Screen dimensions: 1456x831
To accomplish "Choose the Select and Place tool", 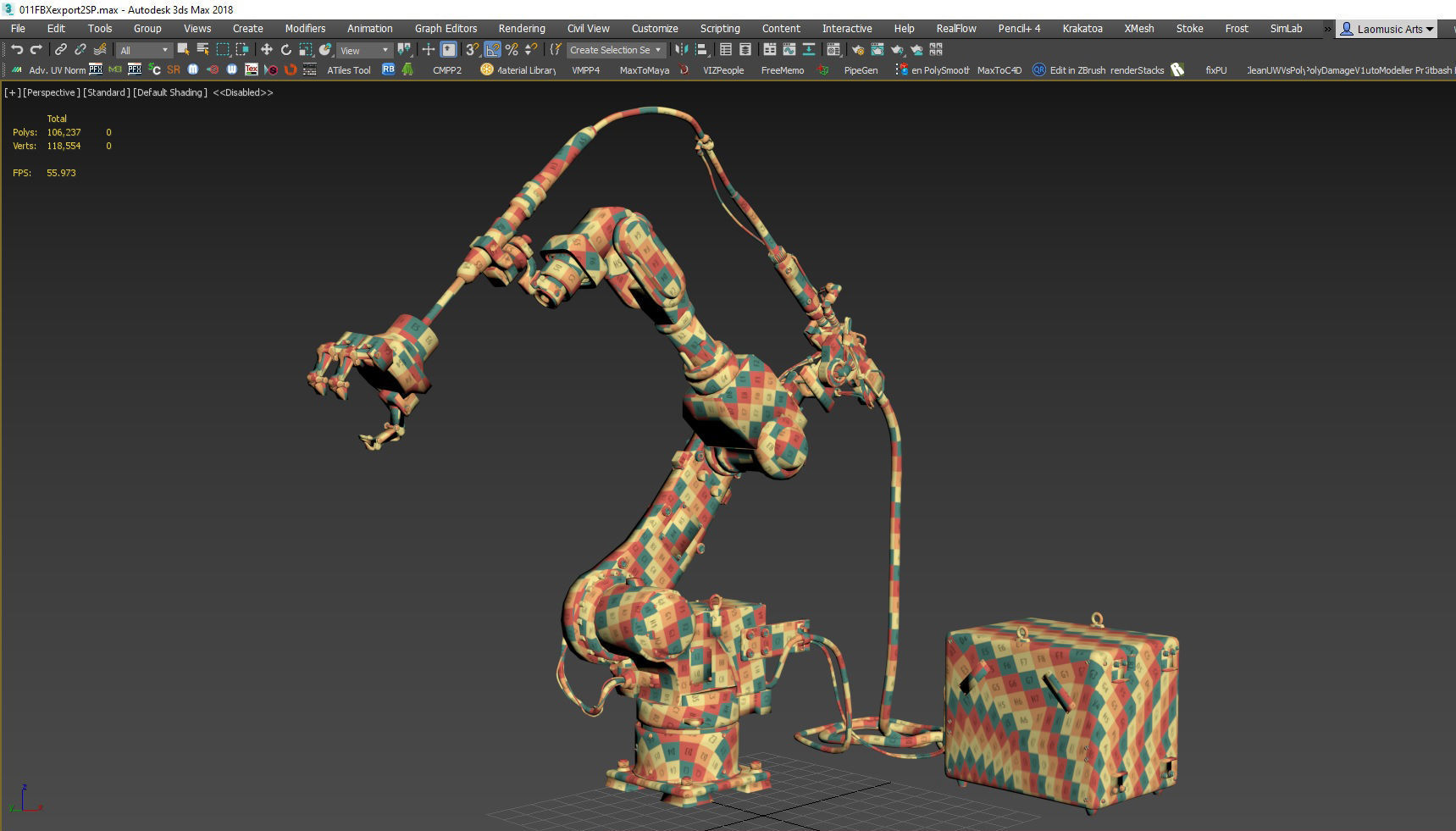I will 325,50.
